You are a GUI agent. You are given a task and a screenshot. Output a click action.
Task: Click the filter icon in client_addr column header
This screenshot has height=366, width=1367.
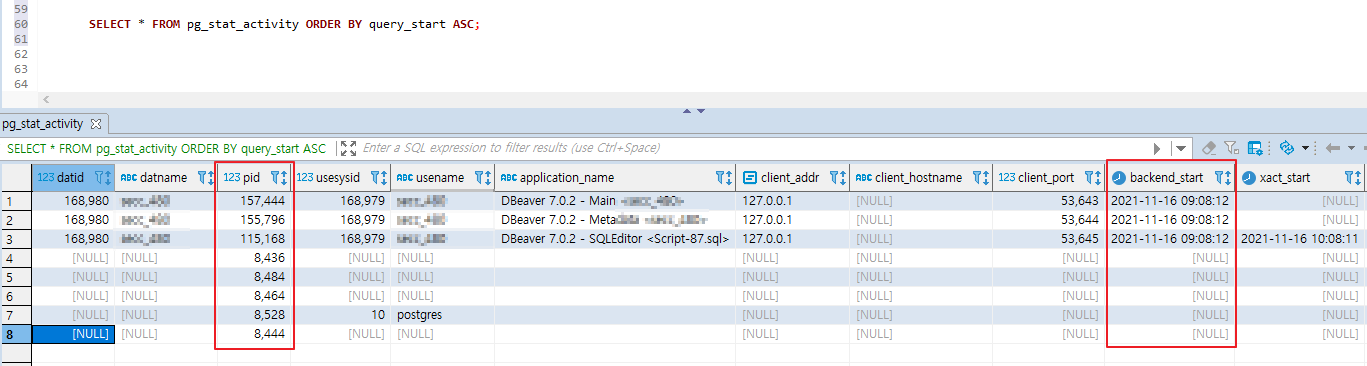point(834,177)
